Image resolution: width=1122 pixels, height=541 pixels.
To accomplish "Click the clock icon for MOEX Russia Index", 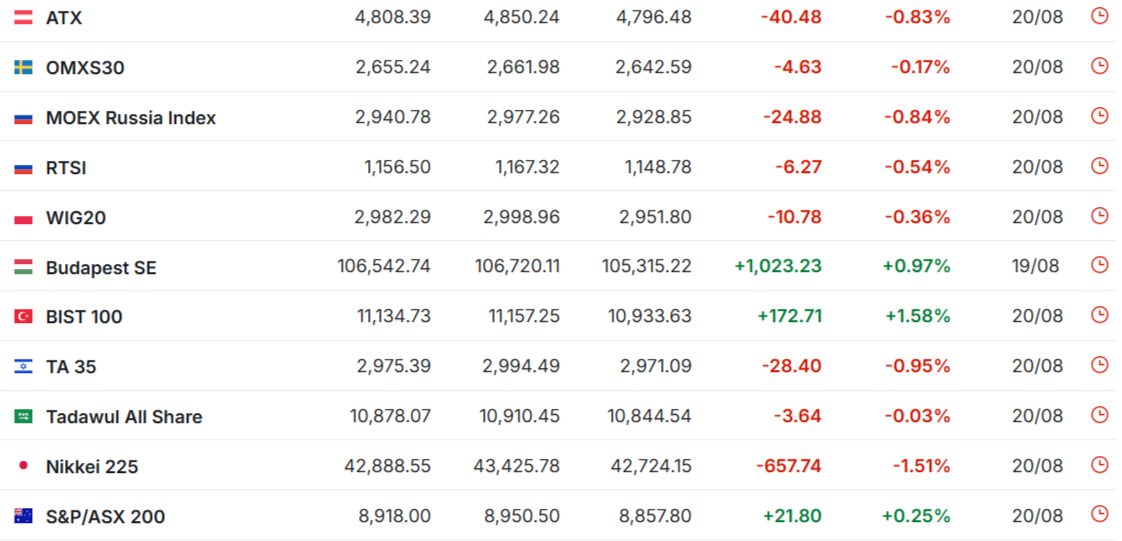I will click(x=1099, y=116).
